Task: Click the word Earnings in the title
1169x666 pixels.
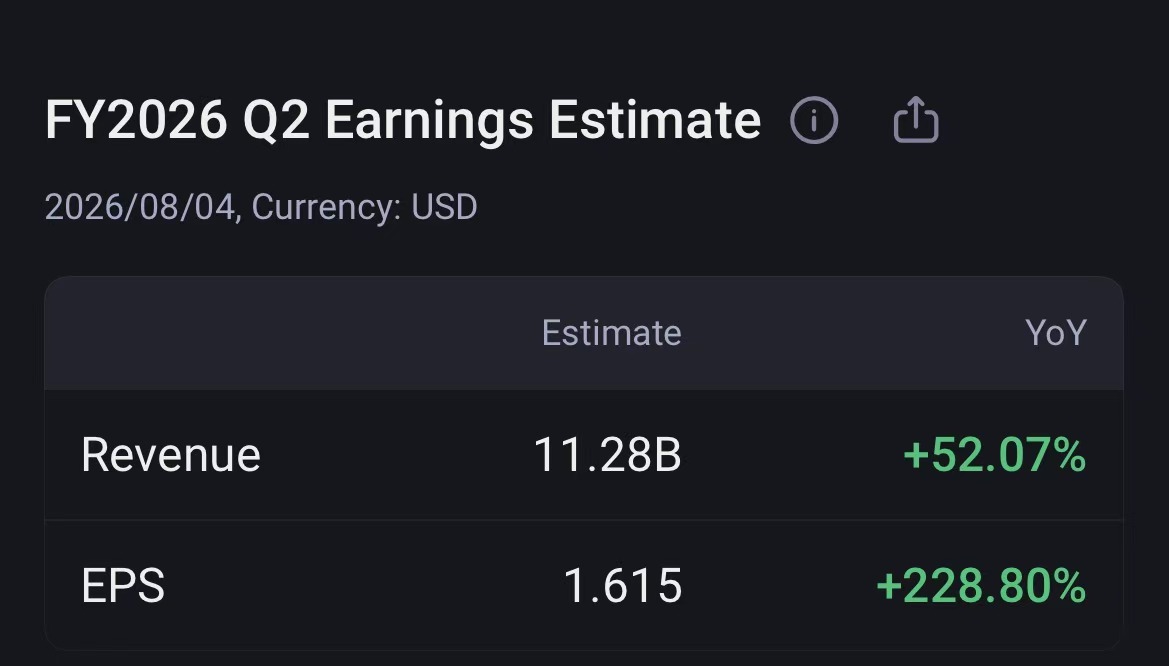Action: 429,122
